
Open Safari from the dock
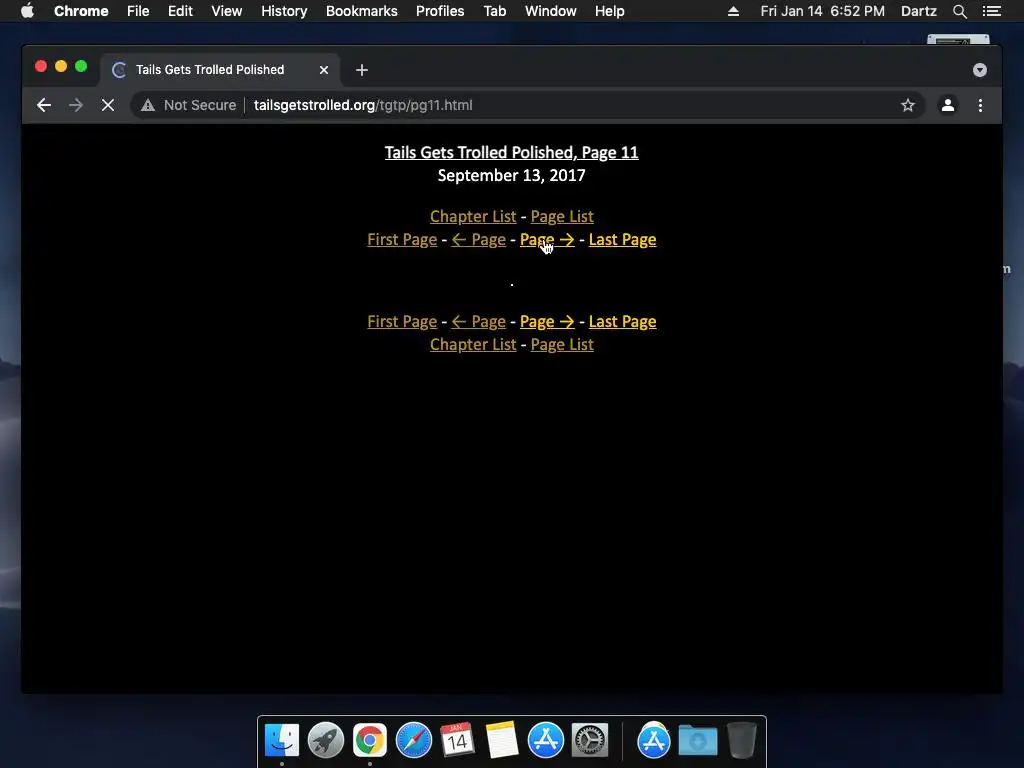click(413, 740)
